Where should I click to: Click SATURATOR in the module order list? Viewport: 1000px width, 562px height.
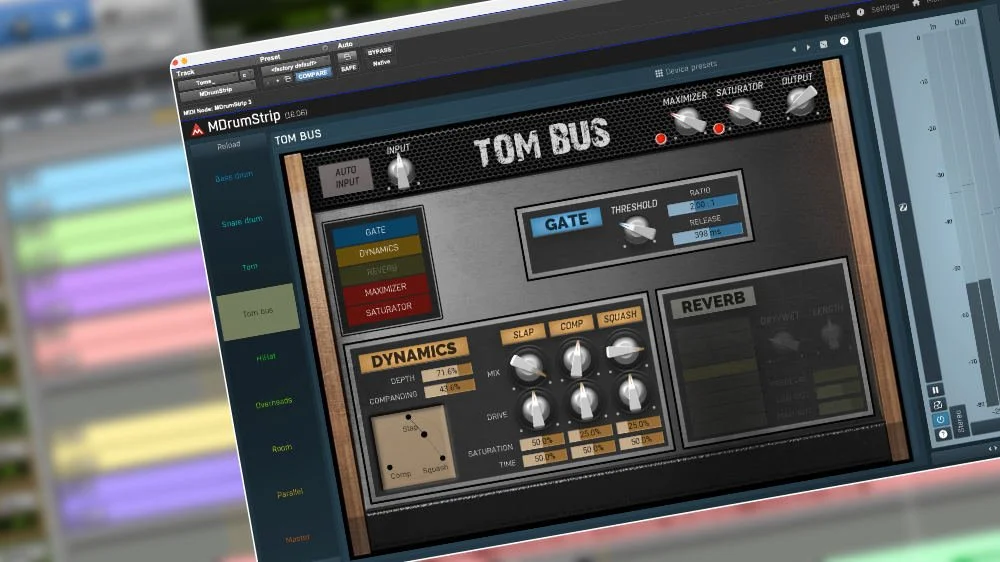(x=388, y=309)
